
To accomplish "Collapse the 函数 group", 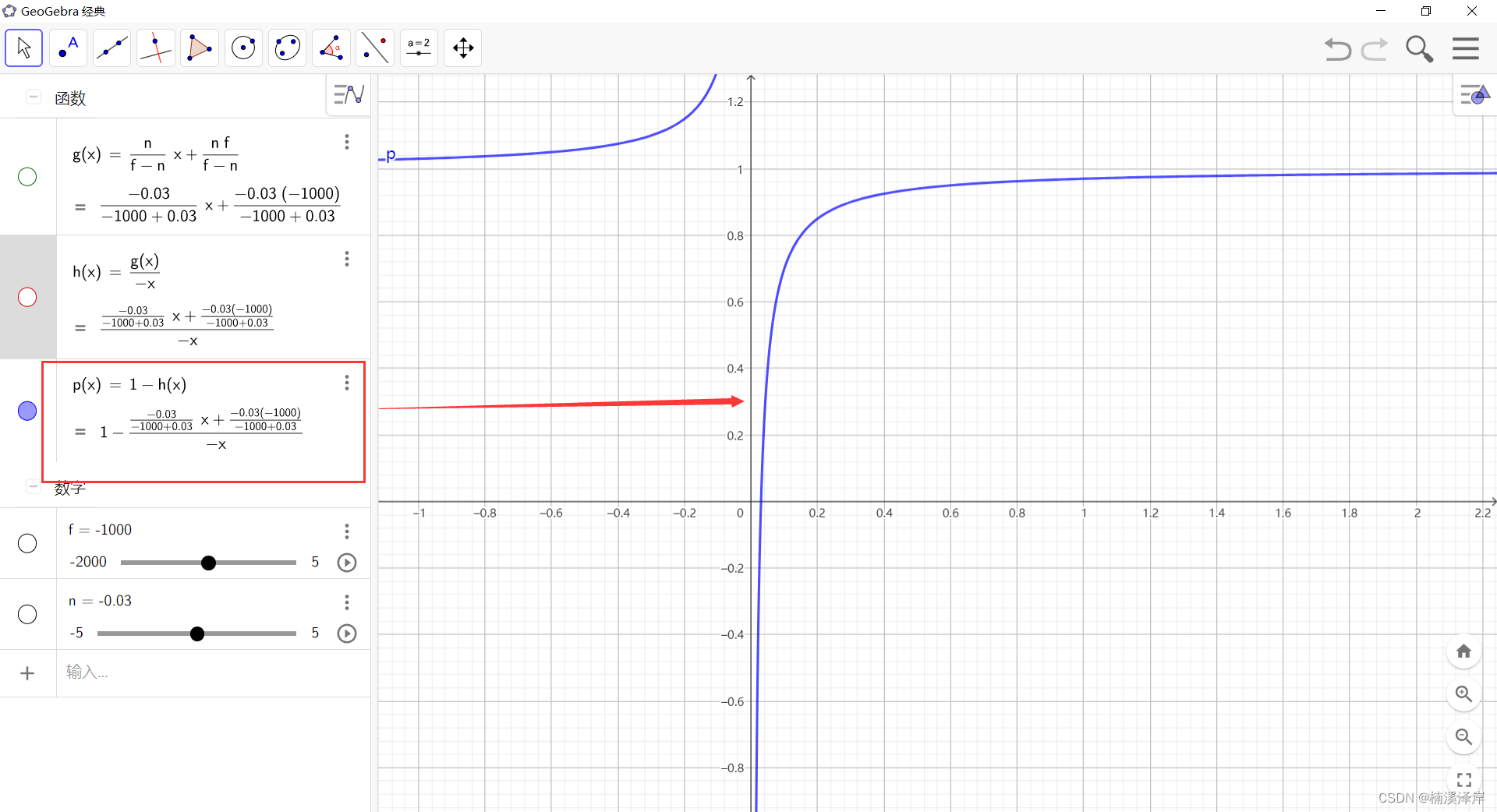I will pyautogui.click(x=34, y=97).
